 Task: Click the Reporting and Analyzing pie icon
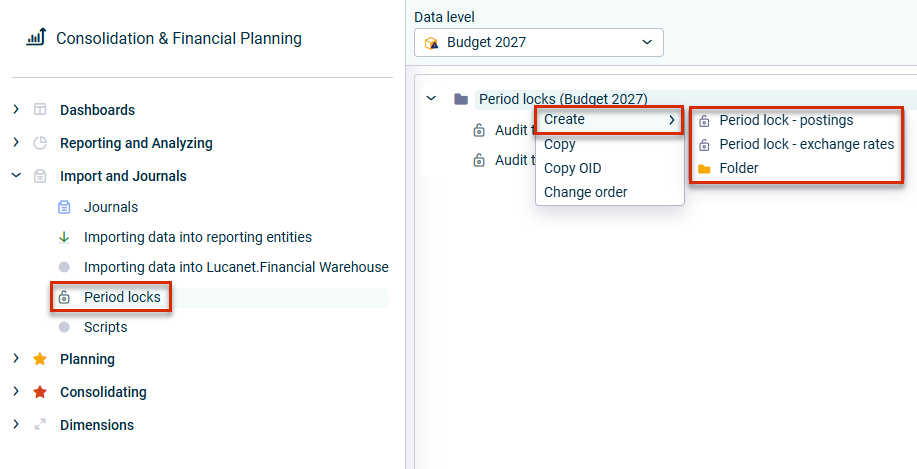(40, 143)
